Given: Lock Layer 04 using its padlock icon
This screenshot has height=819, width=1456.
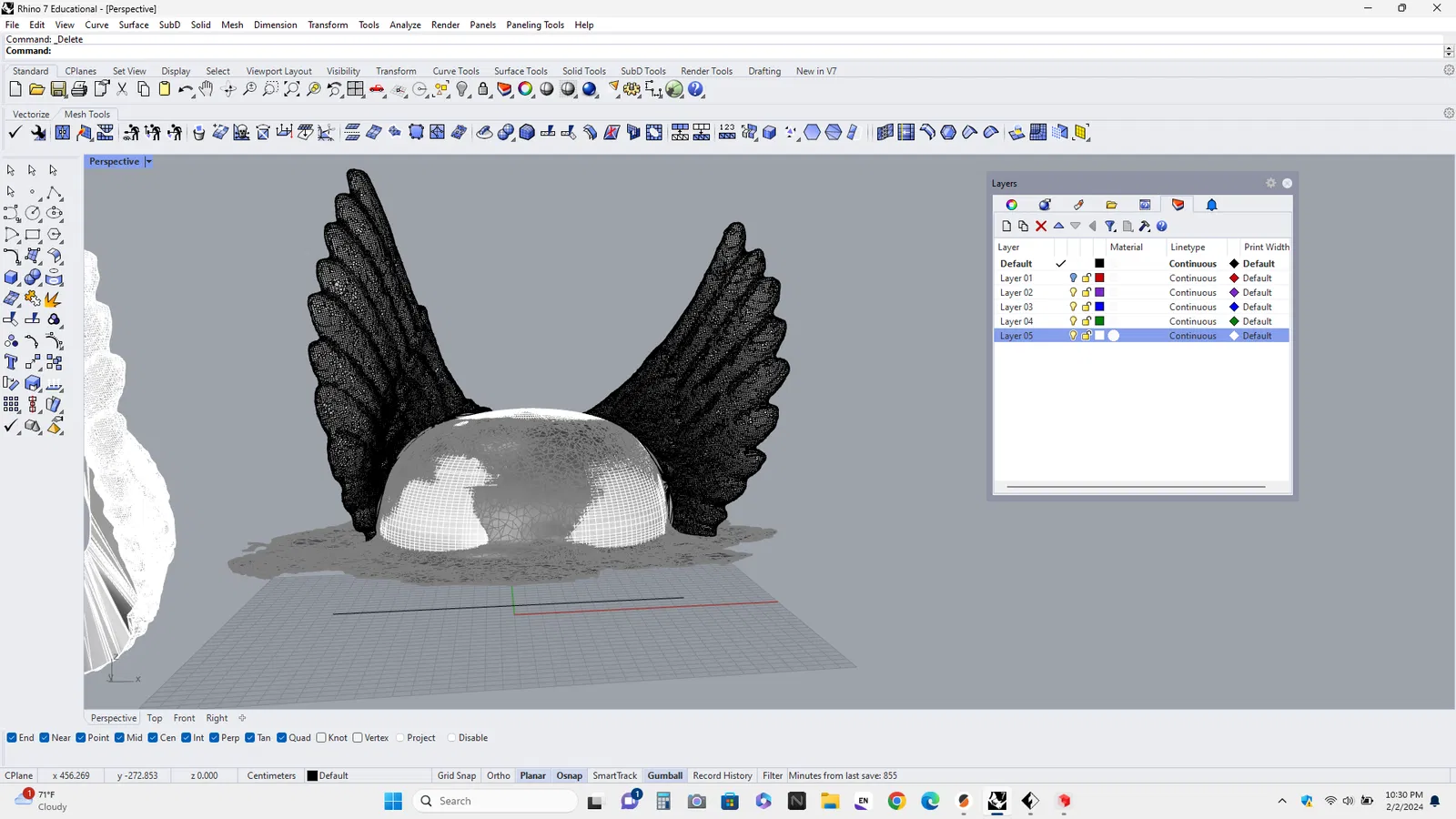Looking at the screenshot, I should (1087, 321).
